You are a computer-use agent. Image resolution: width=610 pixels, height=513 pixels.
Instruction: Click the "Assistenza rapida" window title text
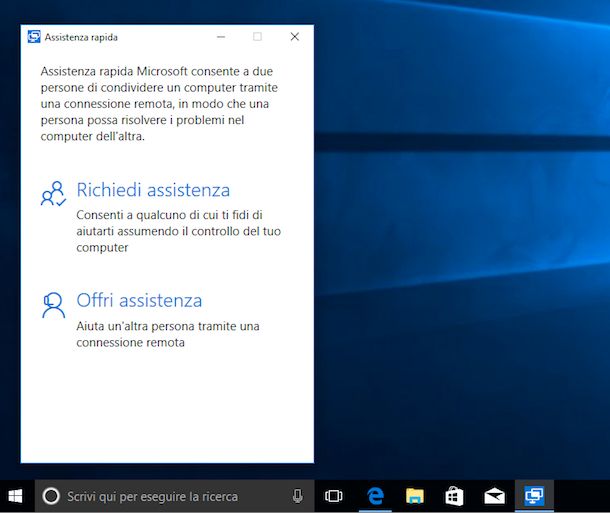(x=81, y=37)
